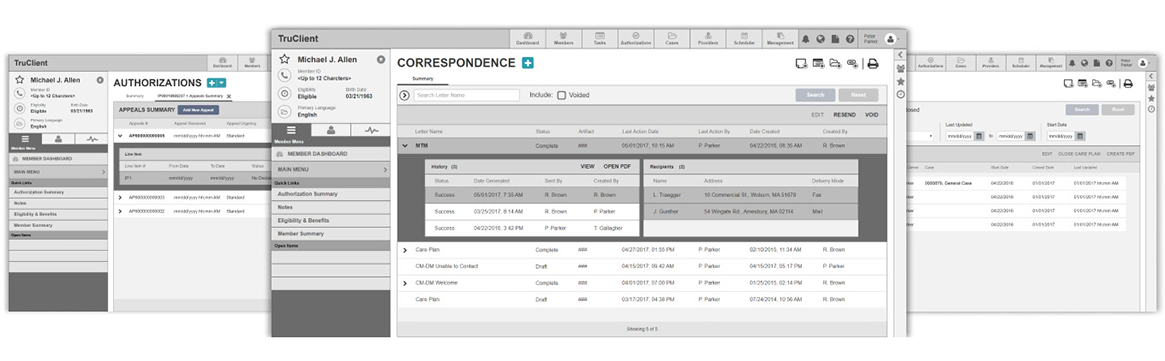Click document icon in Correspondence window header
The image size is (1165, 361).
point(835,39)
